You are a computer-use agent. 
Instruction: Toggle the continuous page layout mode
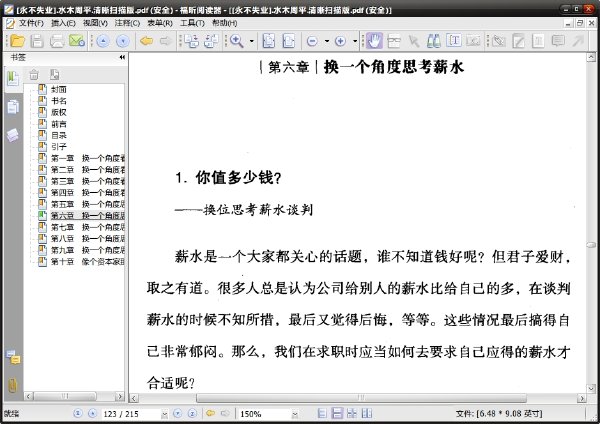click(337, 413)
